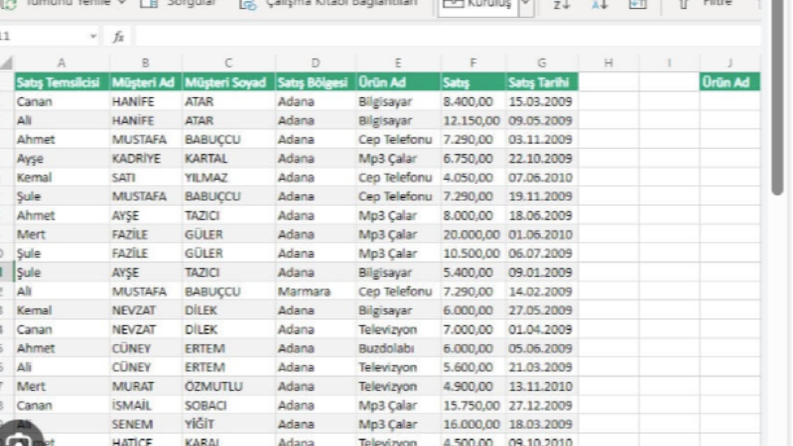This screenshot has width=793, height=446.
Task: Click the cell containing SOBACI
Action: (x=229, y=406)
